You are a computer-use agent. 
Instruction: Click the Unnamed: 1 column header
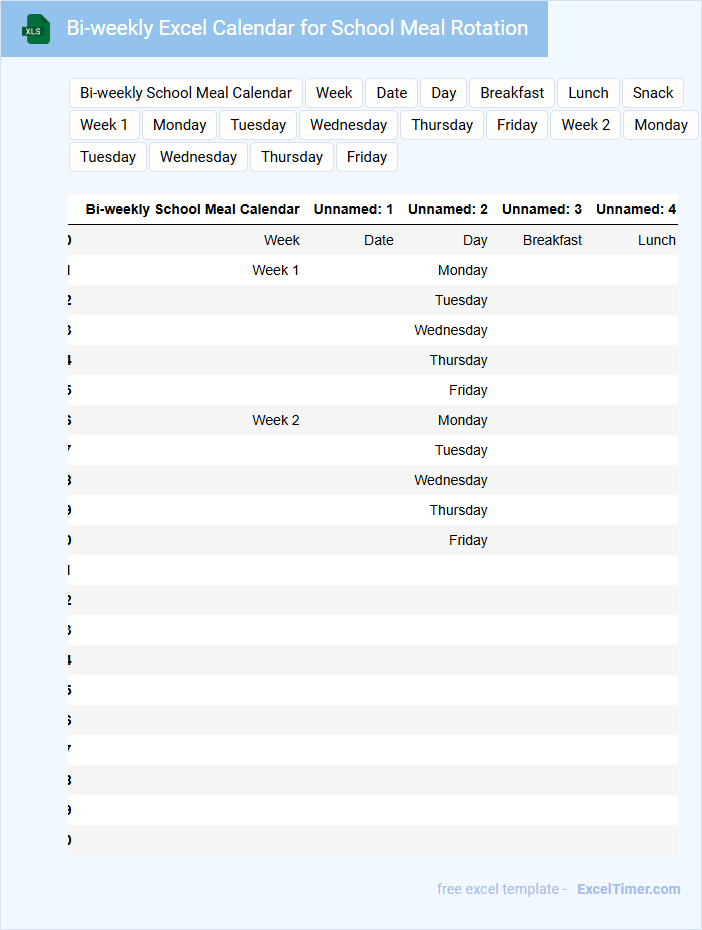point(353,209)
